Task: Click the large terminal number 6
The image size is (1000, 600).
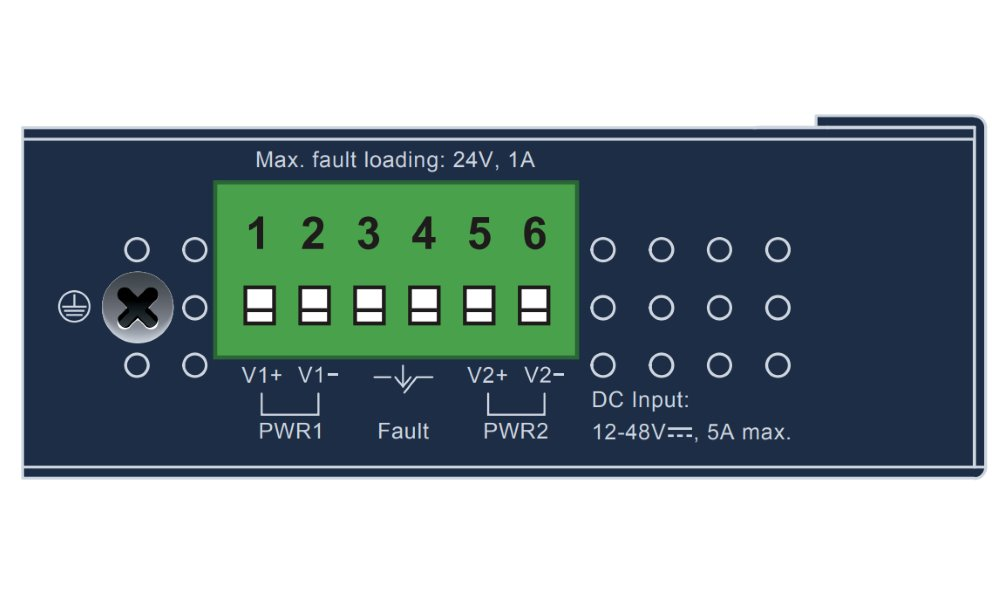Action: point(535,235)
